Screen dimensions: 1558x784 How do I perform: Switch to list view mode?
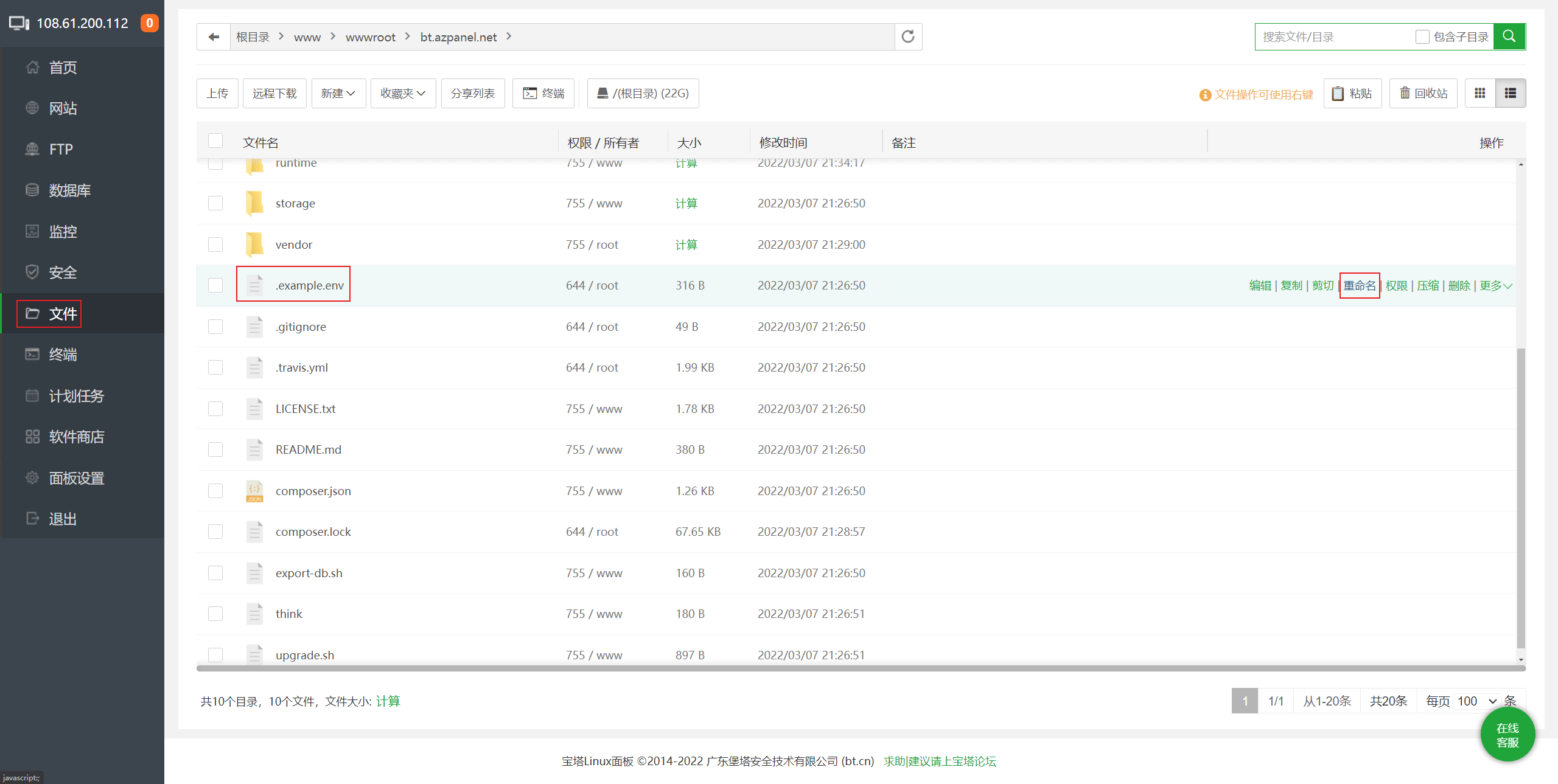pyautogui.click(x=1511, y=93)
